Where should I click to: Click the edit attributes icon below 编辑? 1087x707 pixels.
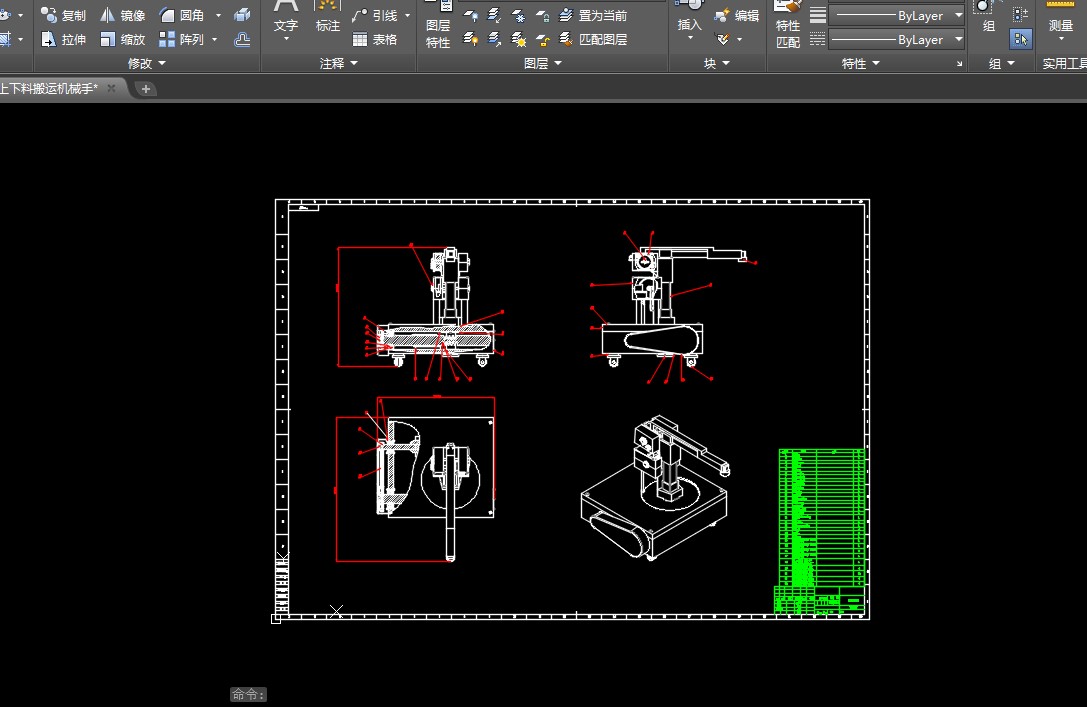(723, 40)
